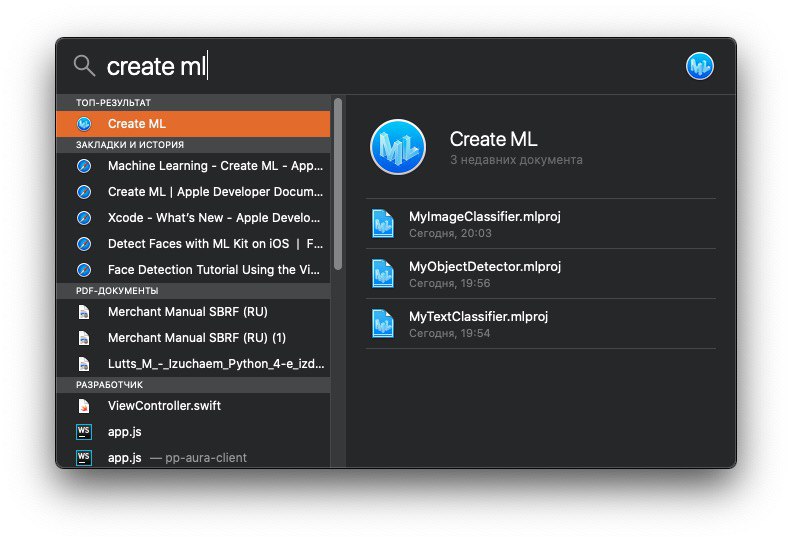Click MyObjectDetector.mlproj file icon

pyautogui.click(x=383, y=273)
